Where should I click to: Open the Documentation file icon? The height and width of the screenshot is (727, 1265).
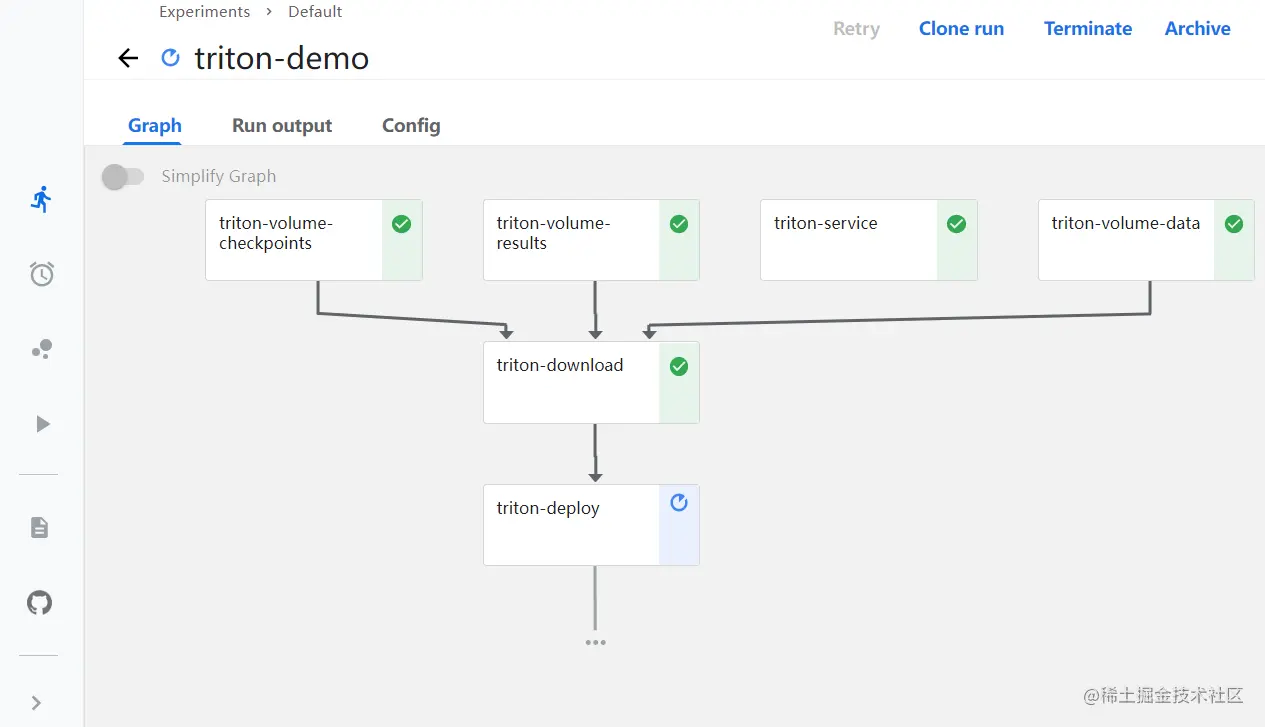point(40,527)
